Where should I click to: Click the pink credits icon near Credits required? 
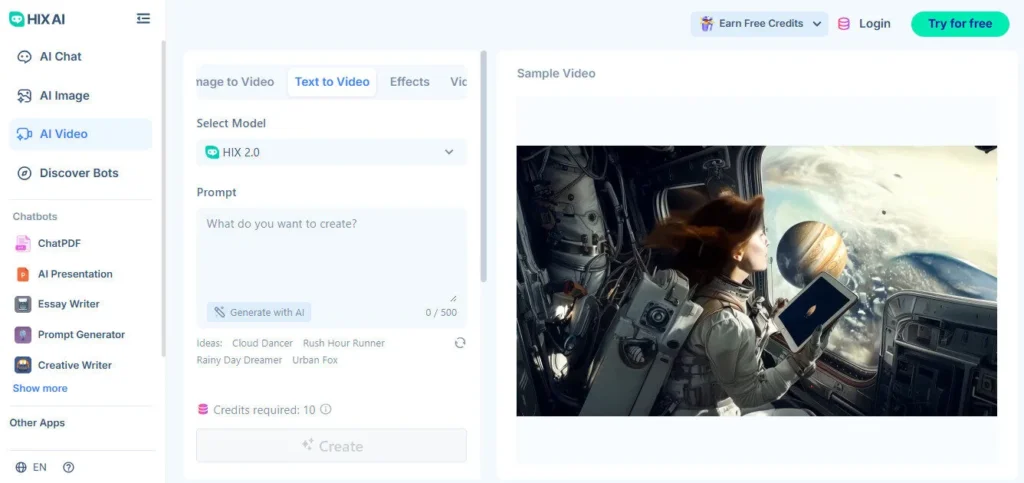click(x=203, y=409)
